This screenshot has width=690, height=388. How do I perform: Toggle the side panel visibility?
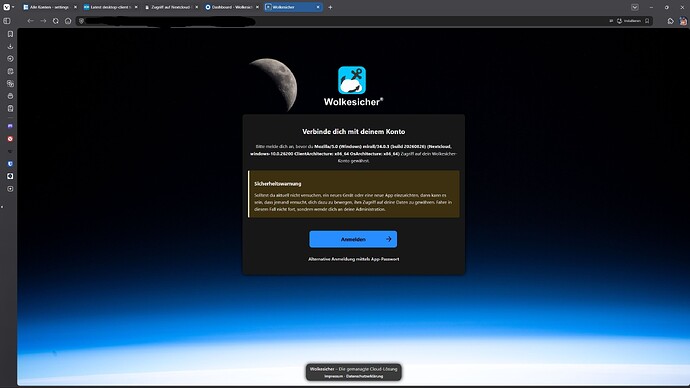tap(7, 21)
